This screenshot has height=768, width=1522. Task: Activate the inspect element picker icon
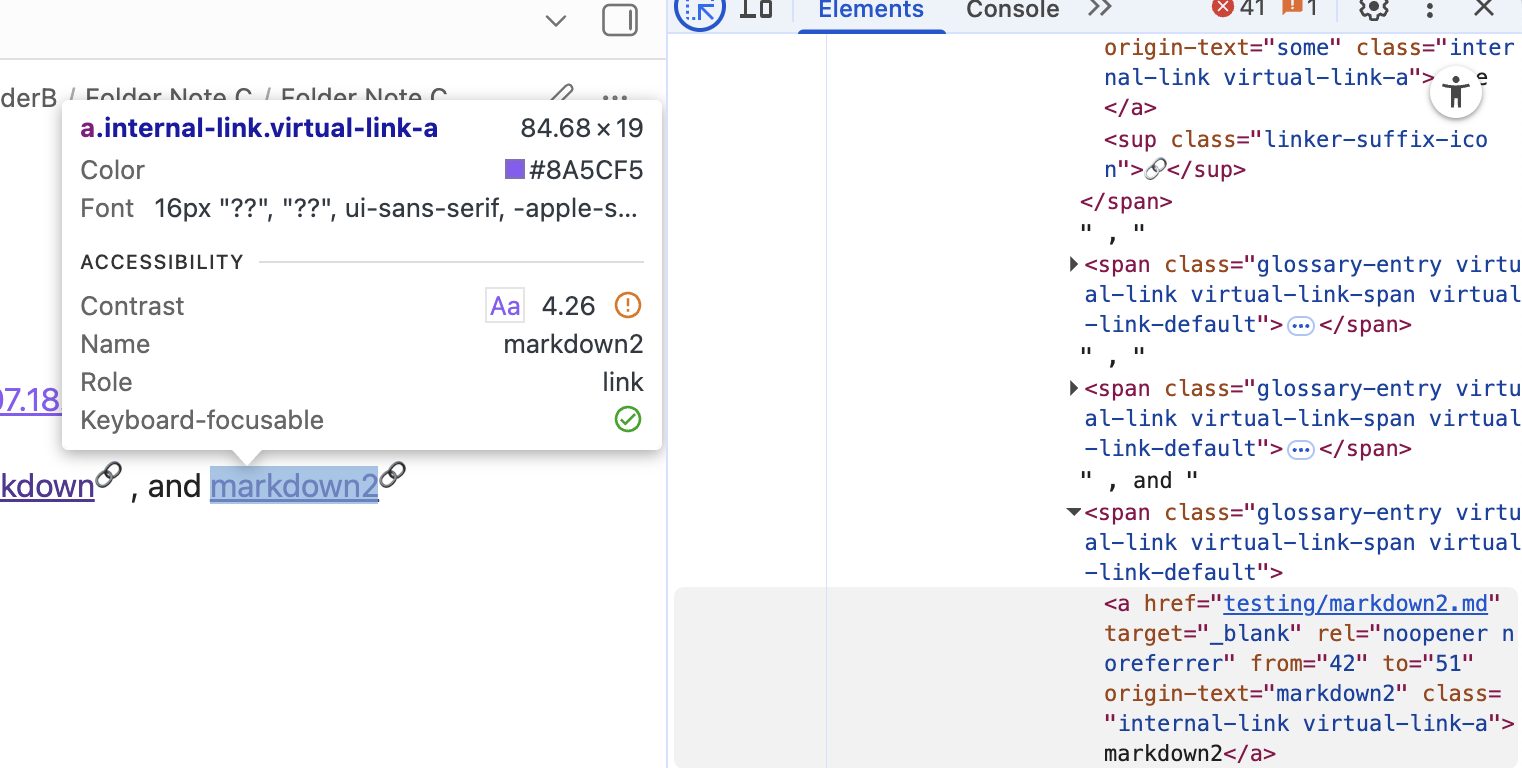700,10
